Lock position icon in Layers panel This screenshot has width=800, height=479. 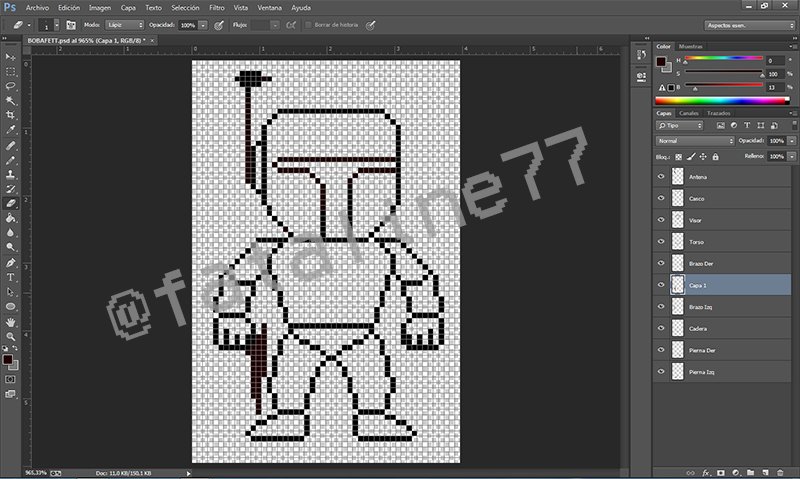pyautogui.click(x=703, y=157)
